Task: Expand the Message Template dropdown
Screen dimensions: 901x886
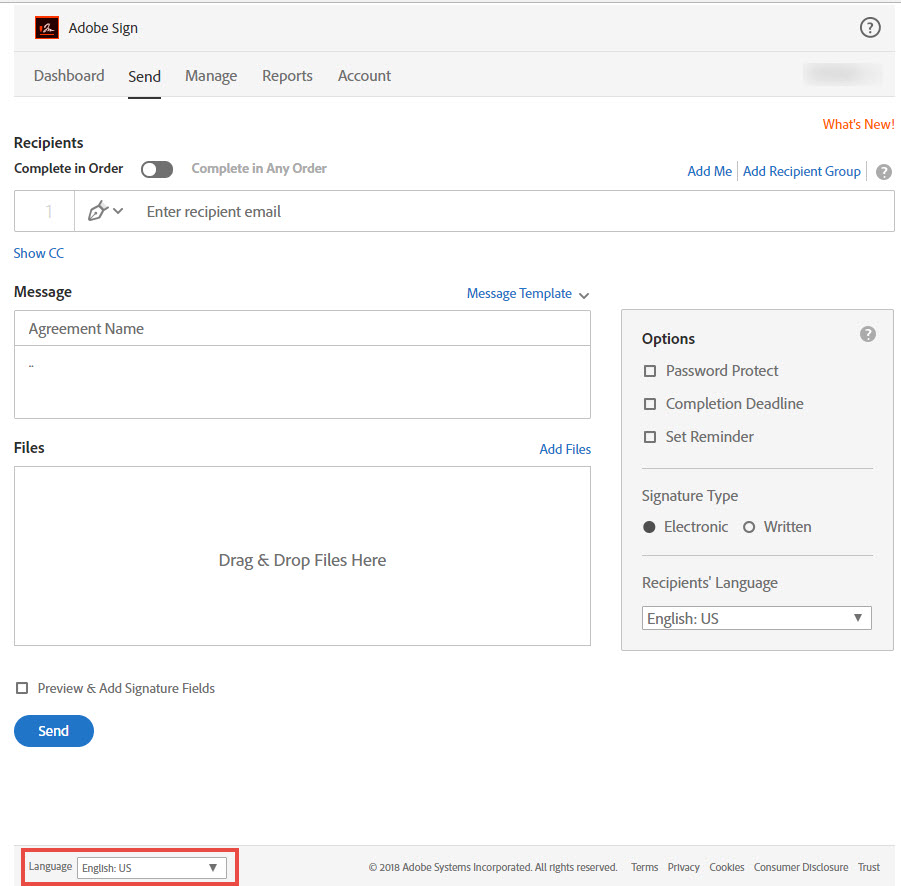Action: 527,294
